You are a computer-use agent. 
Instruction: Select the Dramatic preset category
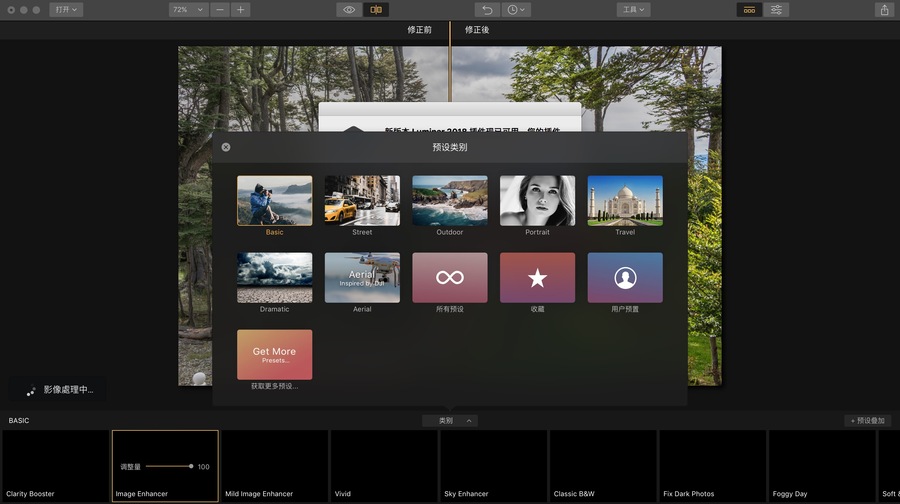(274, 277)
